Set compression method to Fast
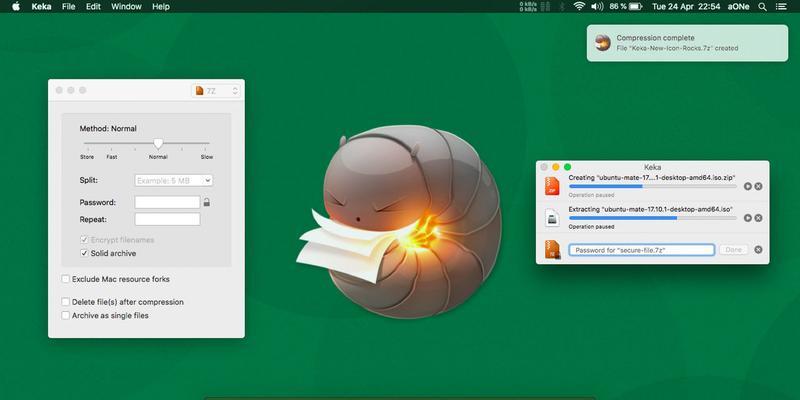This screenshot has height=400, width=800. tap(112, 157)
